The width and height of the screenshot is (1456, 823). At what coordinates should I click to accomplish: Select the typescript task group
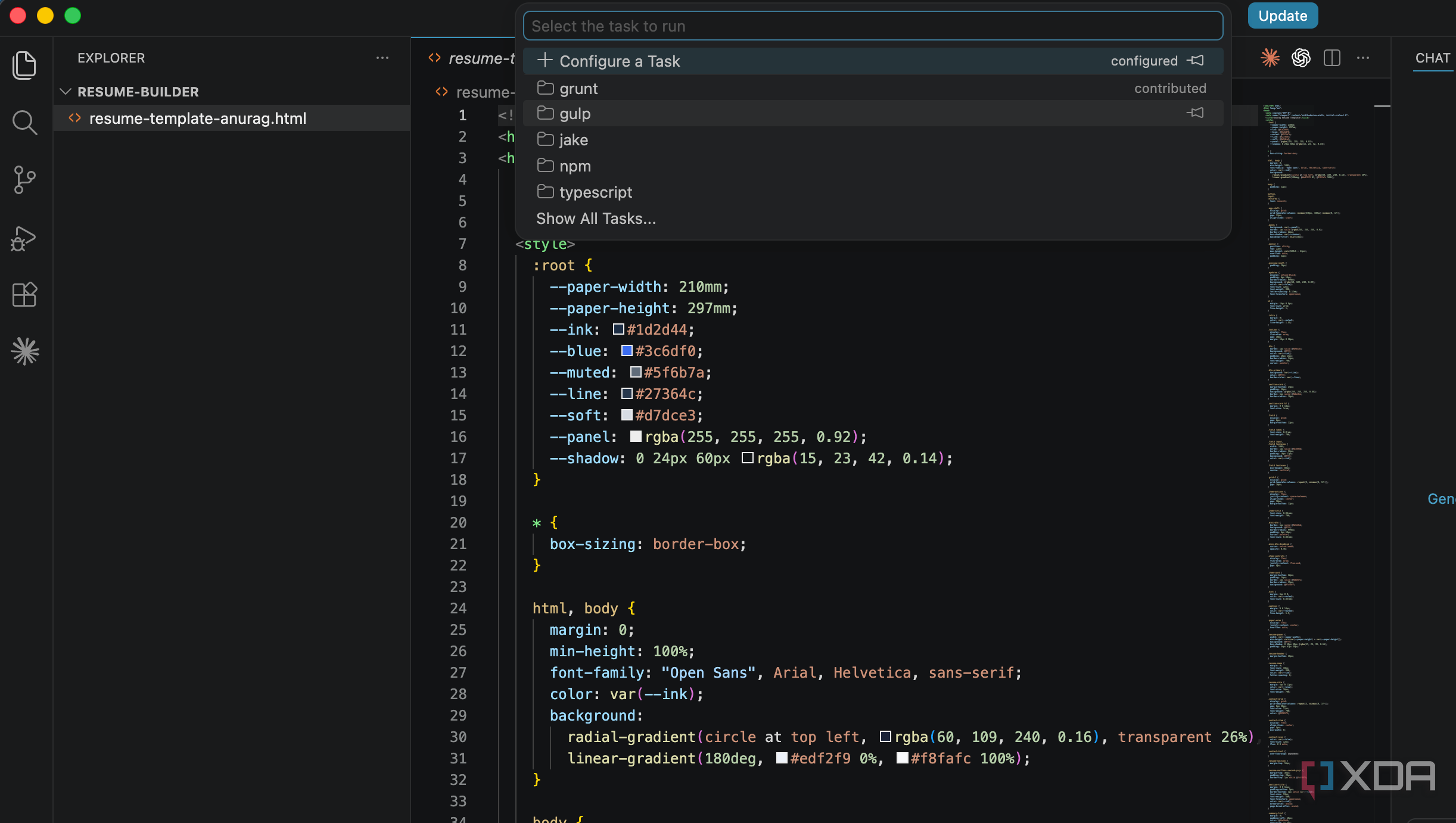pos(873,192)
